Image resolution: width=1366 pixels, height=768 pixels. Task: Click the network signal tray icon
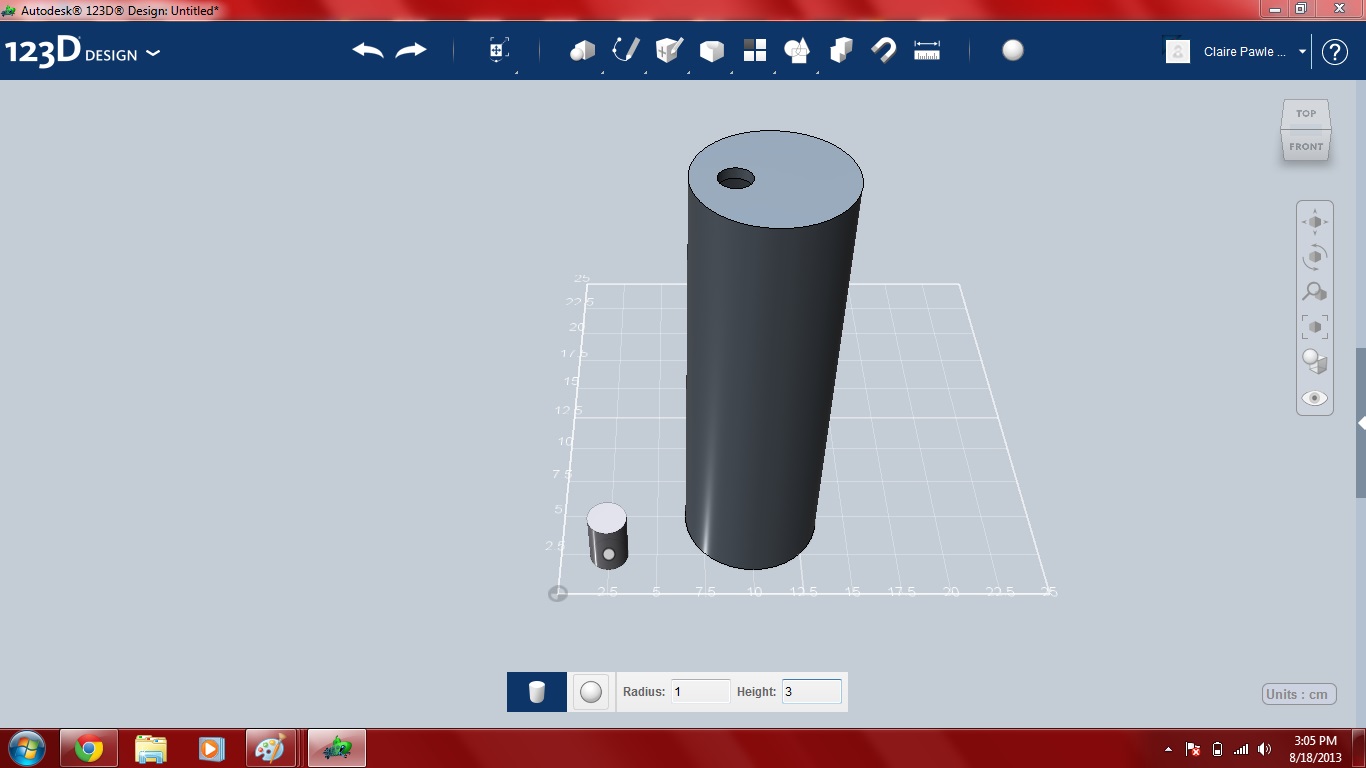tap(1241, 749)
